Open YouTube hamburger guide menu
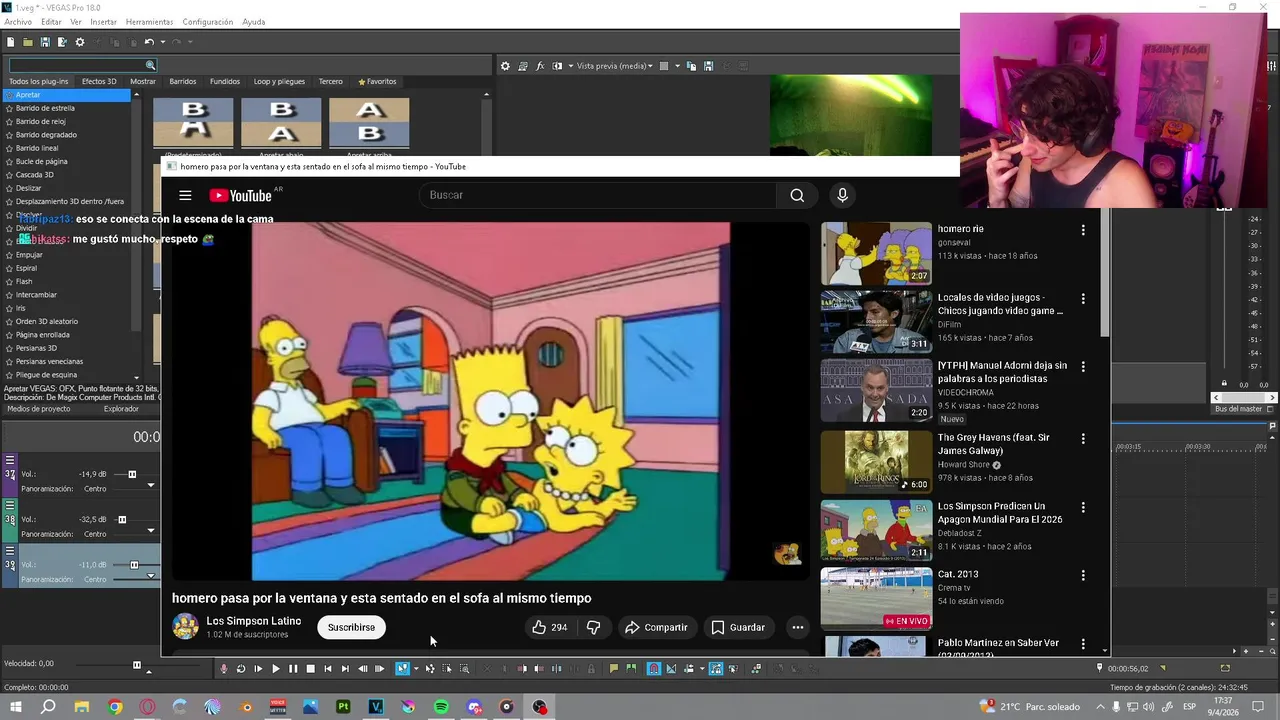This screenshot has height=720, width=1280. pos(185,195)
